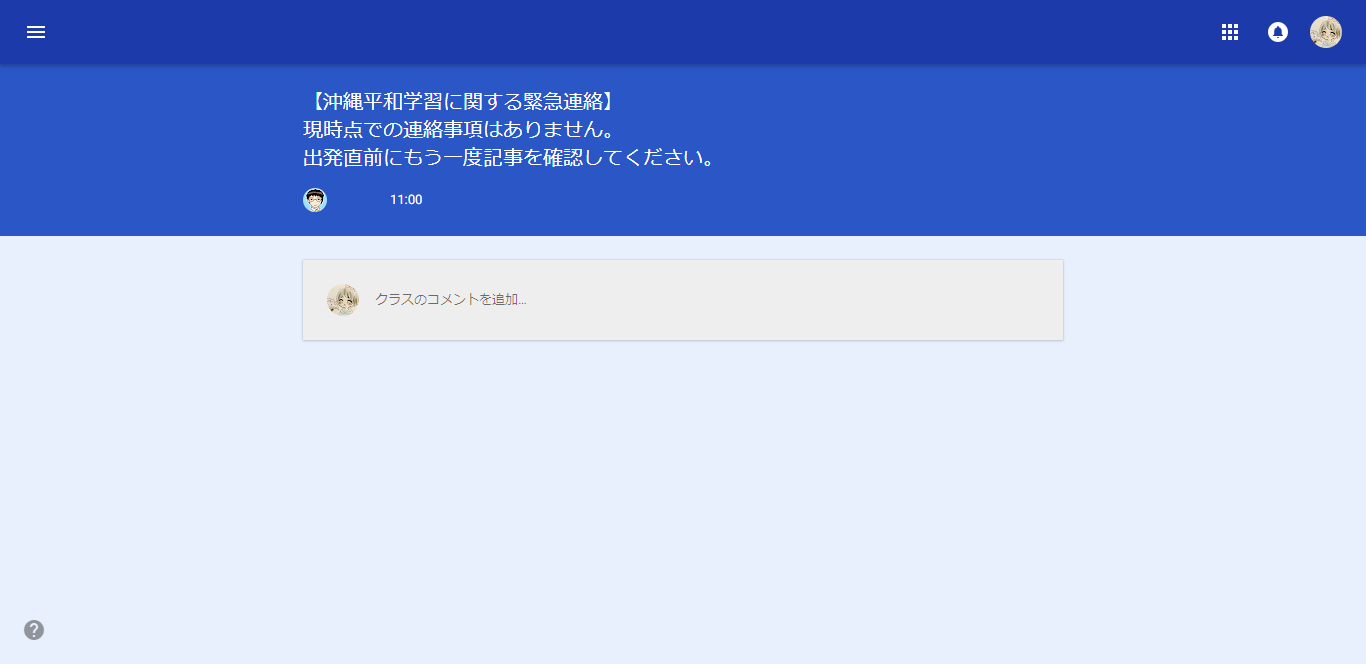Screen dimensions: 1366x664
Task: Click the 'クラスのコメントを追加...' comment field
Action: (683, 300)
